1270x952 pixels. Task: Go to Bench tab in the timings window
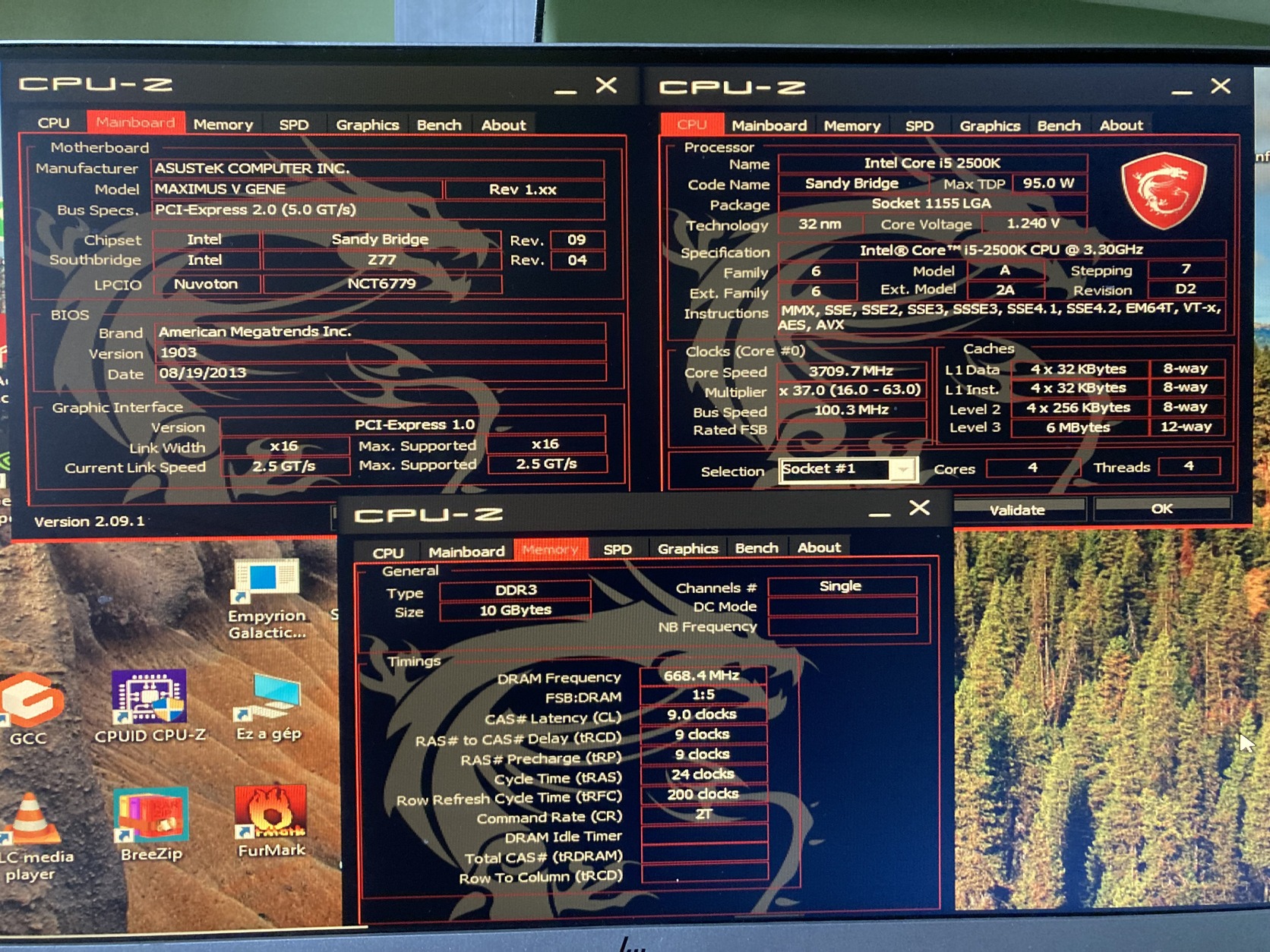point(757,547)
